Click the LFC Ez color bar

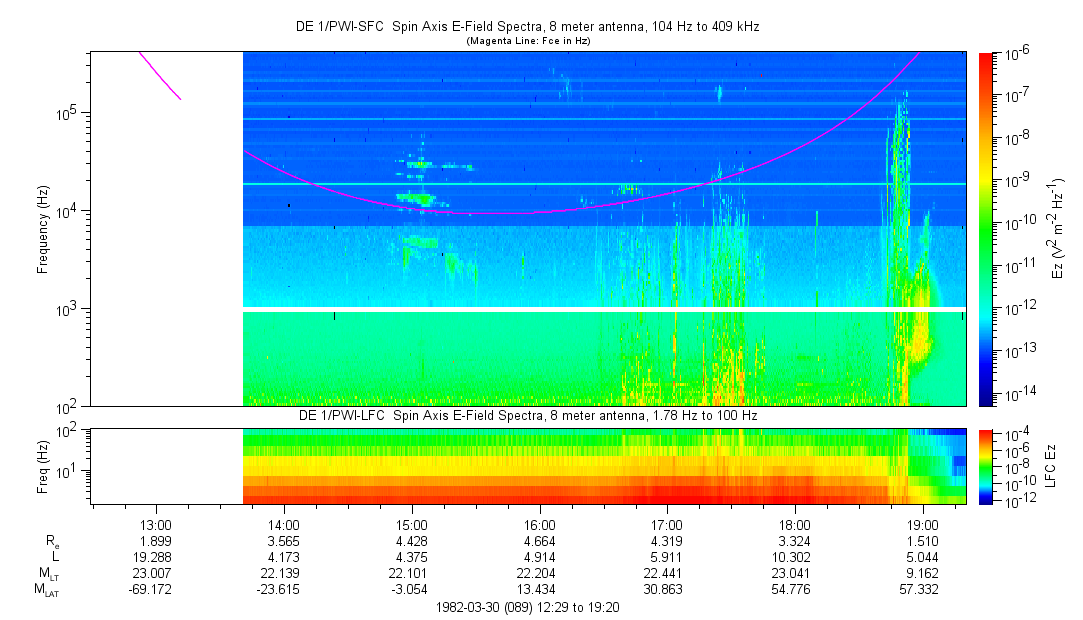point(986,465)
